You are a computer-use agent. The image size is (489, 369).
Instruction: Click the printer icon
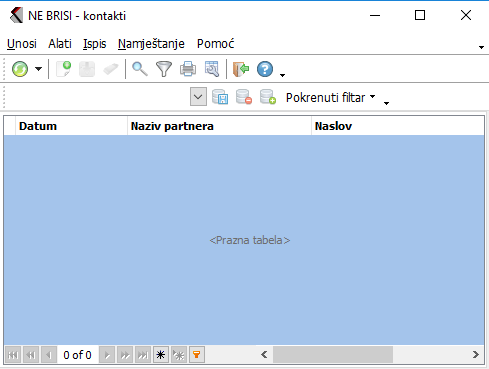tap(188, 69)
